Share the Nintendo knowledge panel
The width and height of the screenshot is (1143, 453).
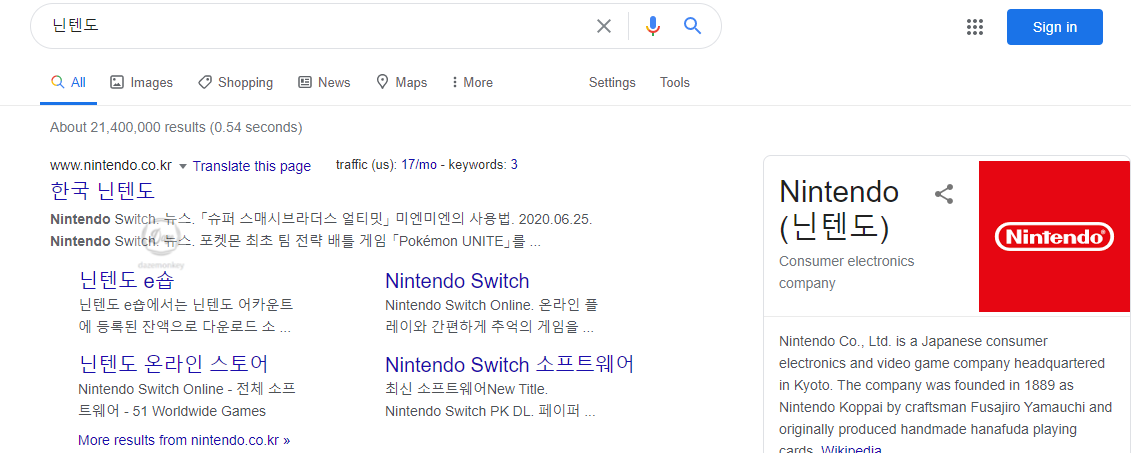pos(944,194)
